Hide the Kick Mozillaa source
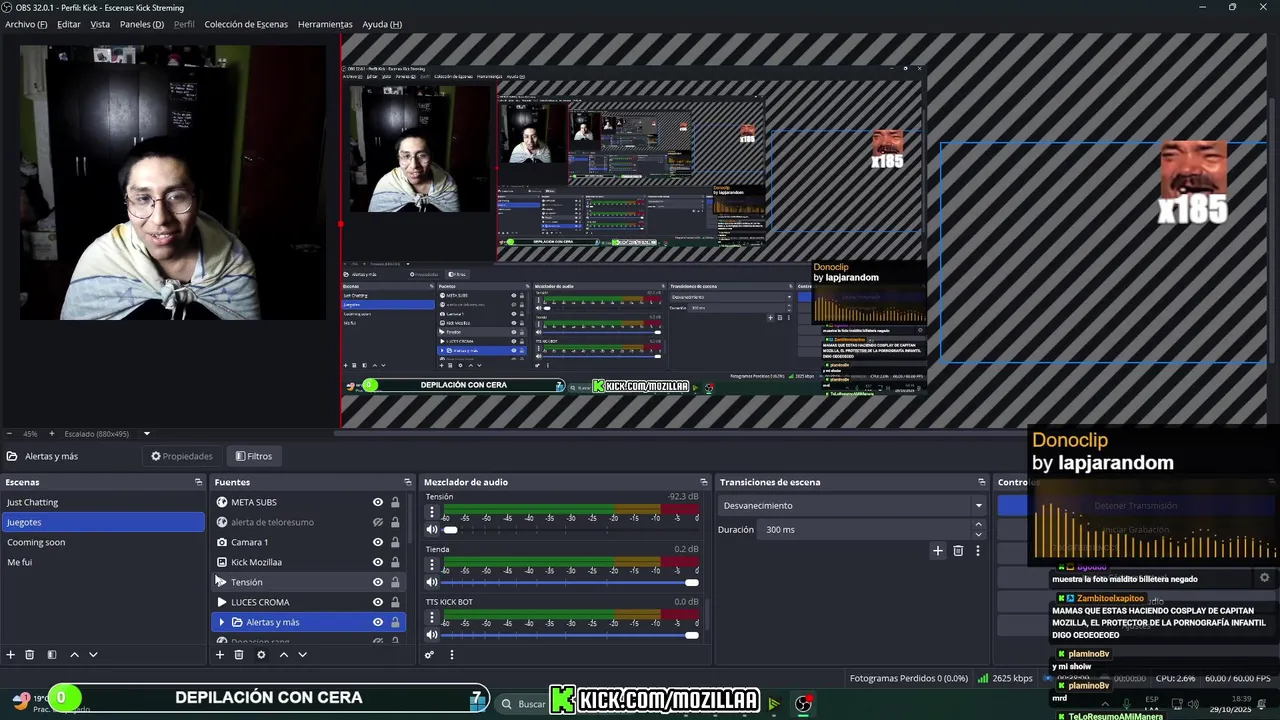1280x720 pixels. coord(378,562)
